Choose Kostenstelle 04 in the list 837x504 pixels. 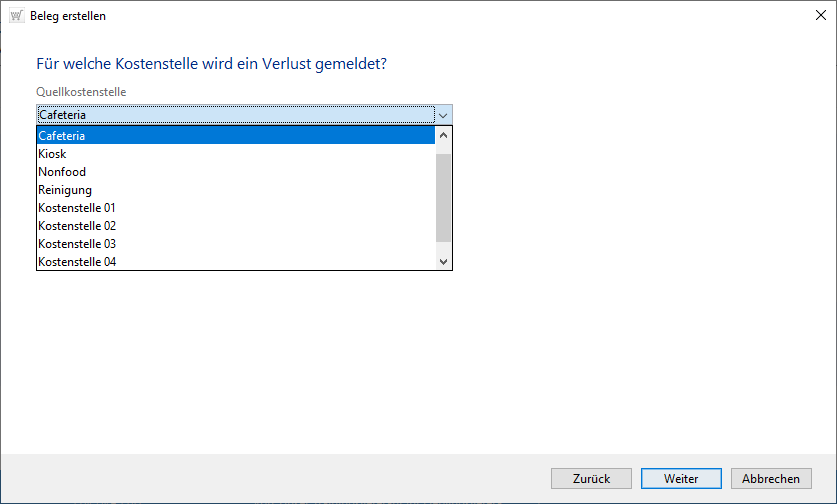(235, 262)
